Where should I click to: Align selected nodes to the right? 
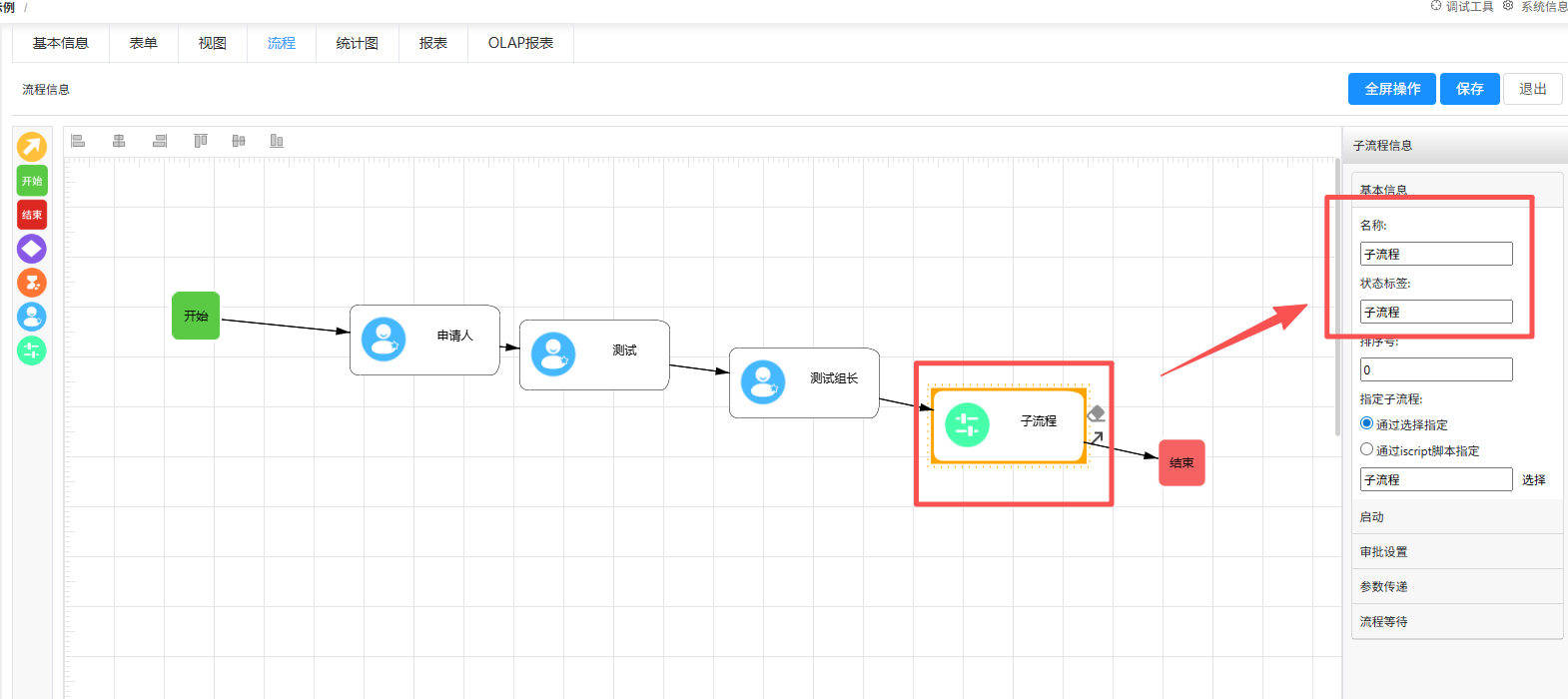click(x=160, y=141)
